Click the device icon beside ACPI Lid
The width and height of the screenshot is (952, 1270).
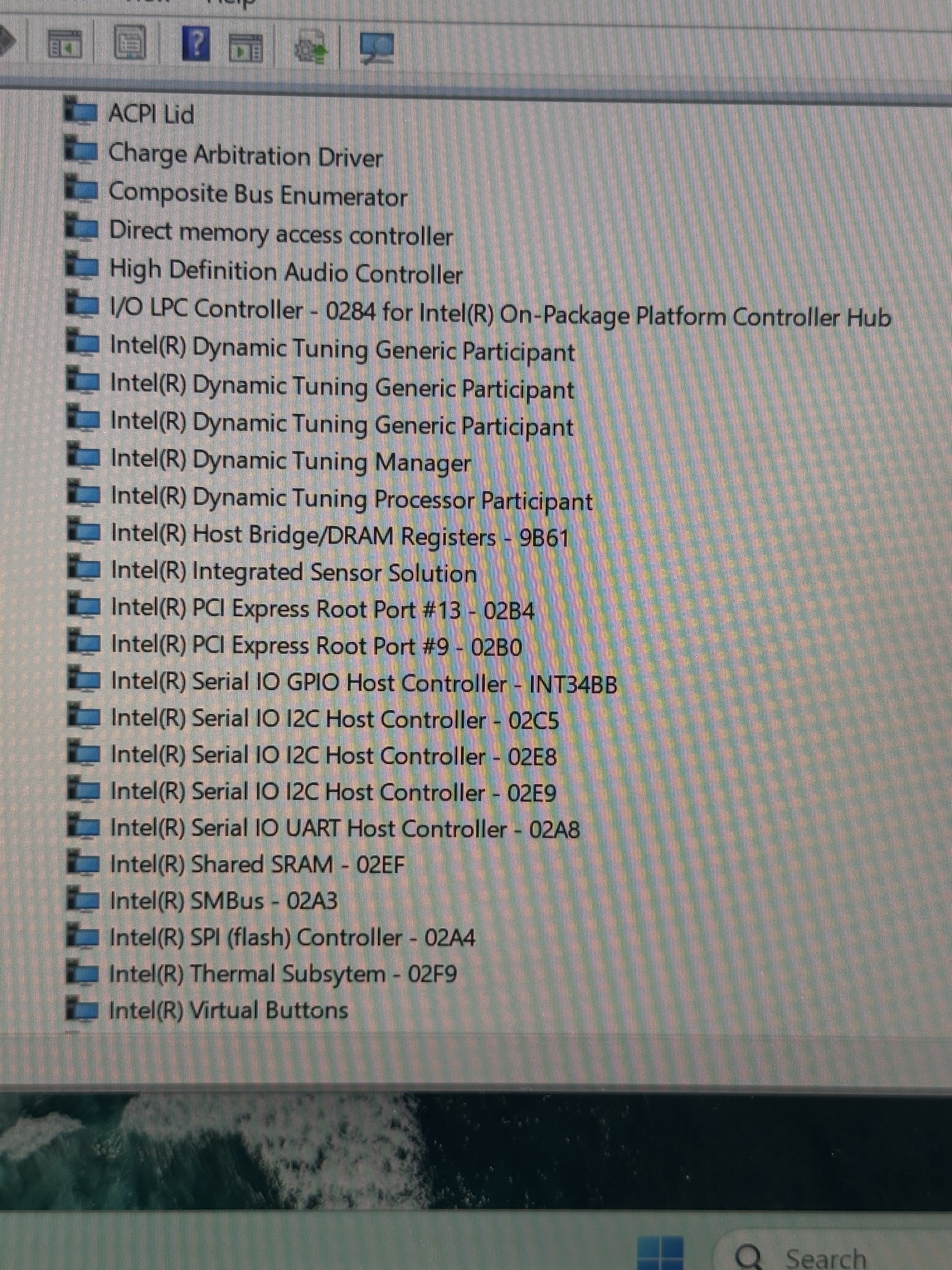click(81, 111)
